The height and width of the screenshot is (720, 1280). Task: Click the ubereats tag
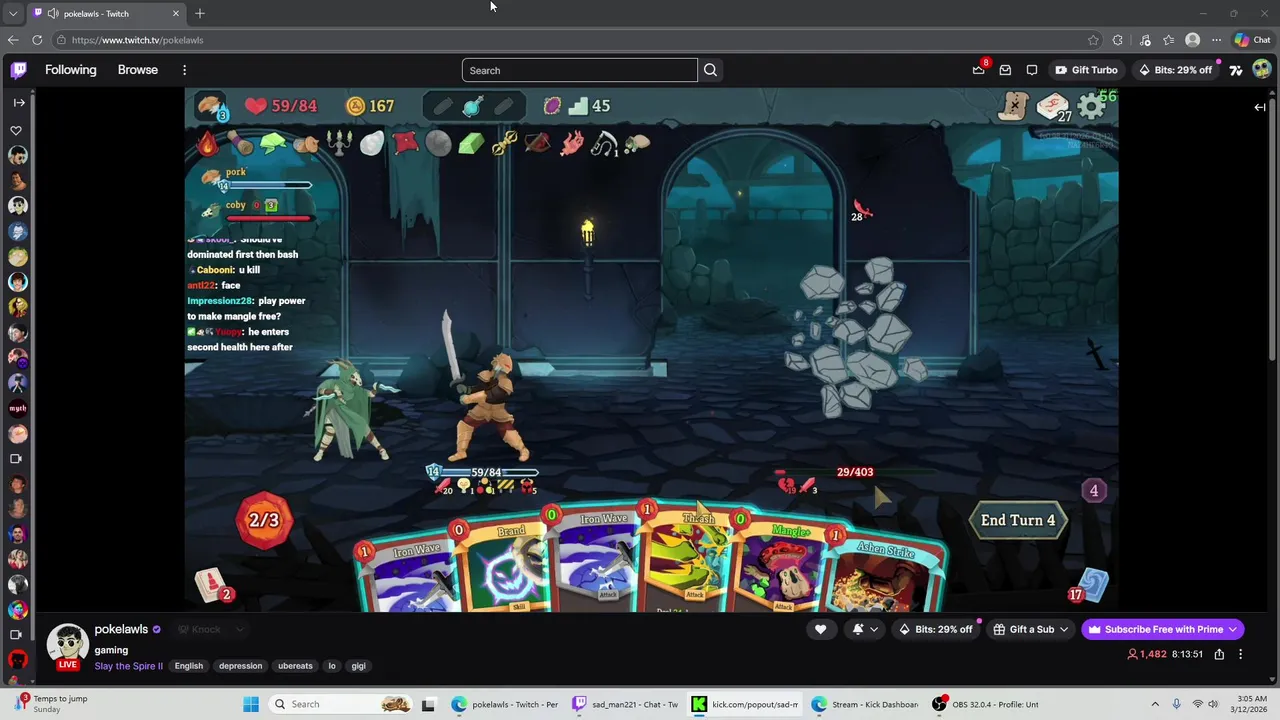coord(295,666)
